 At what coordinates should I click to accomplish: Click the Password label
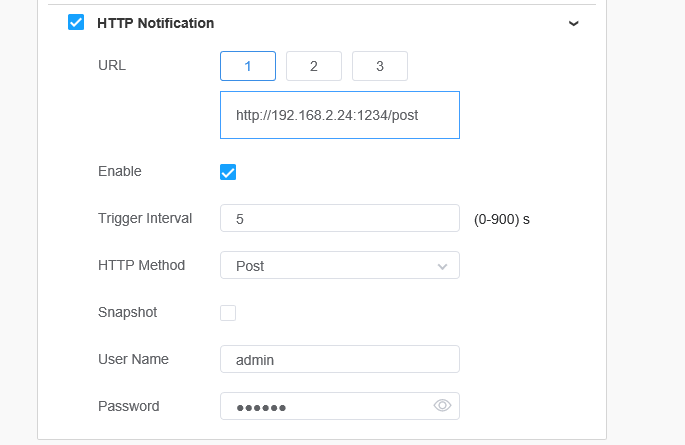pyautogui.click(x=129, y=406)
